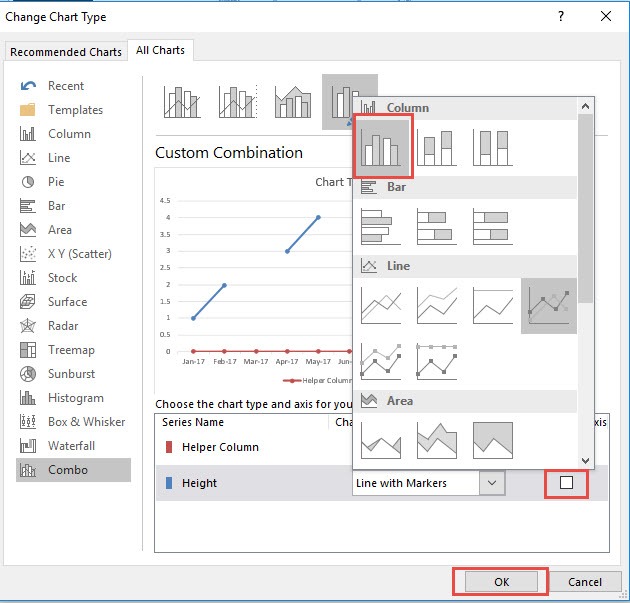This screenshot has width=630, height=603.
Task: Dismiss dialog with Cancel button
Action: click(585, 582)
